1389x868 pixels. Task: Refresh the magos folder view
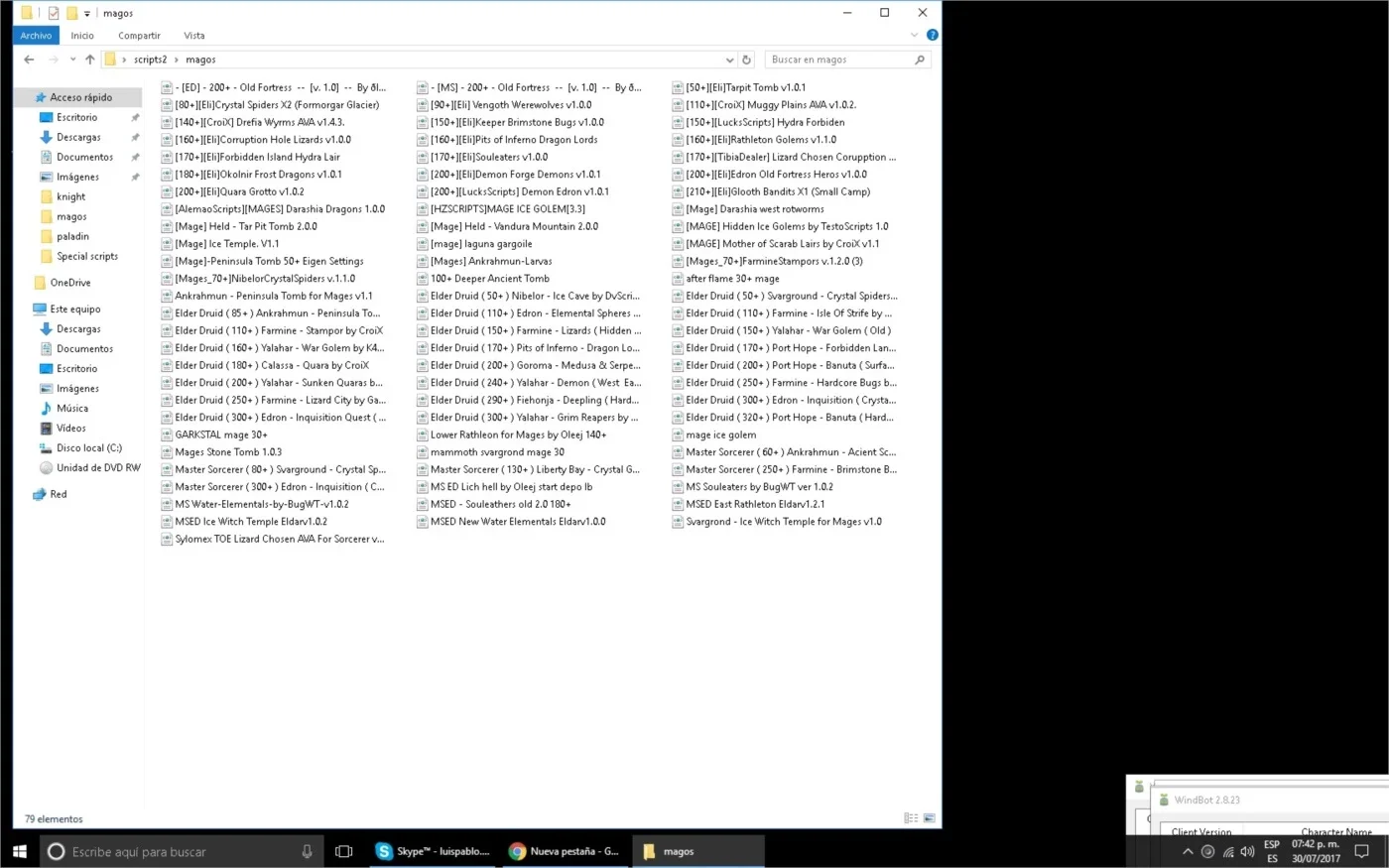[x=747, y=60]
